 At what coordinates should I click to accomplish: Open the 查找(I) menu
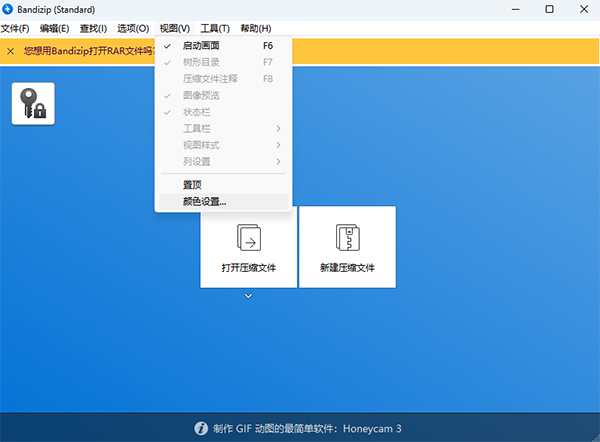[93, 28]
